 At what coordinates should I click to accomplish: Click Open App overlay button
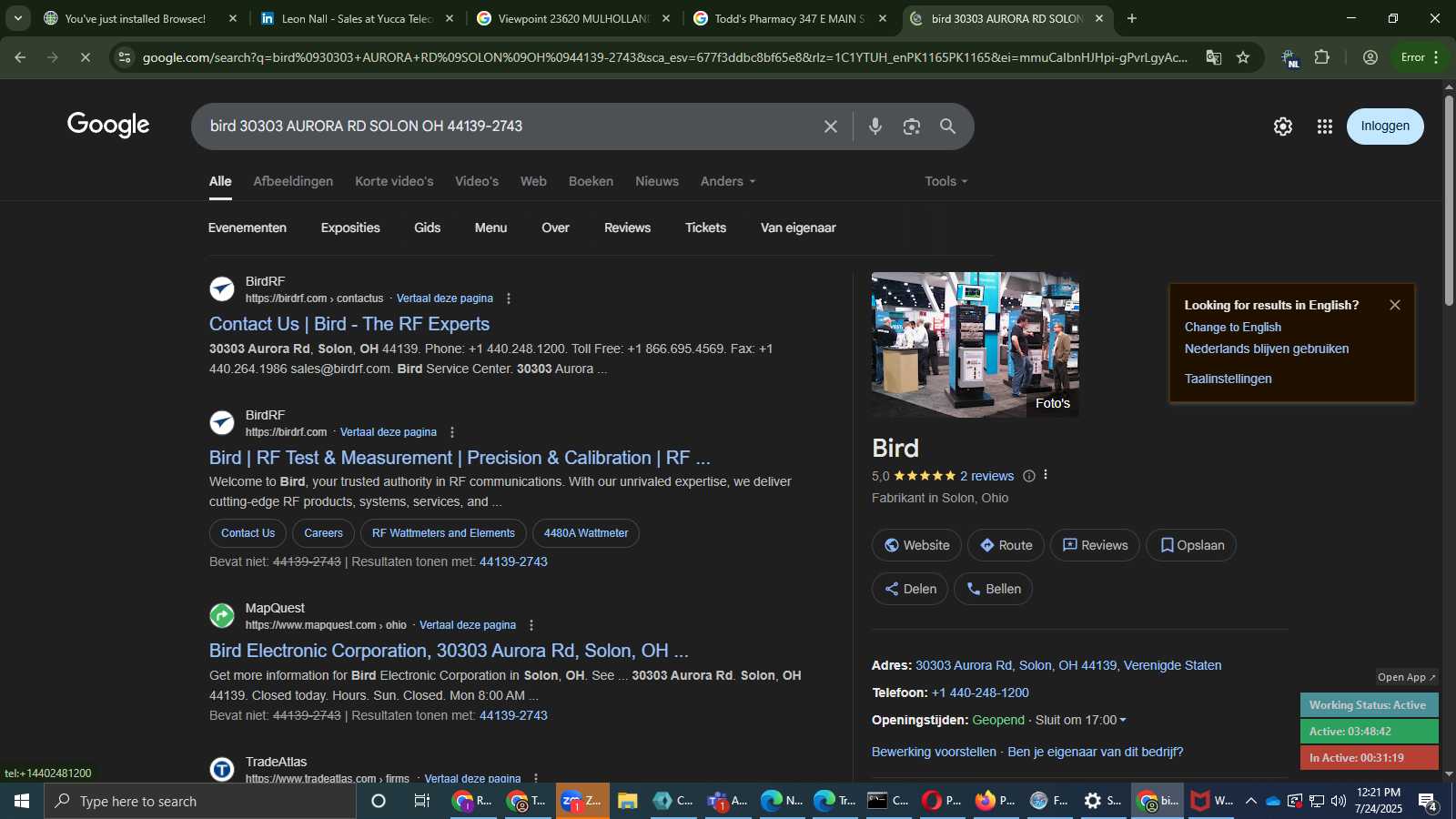[1406, 677]
